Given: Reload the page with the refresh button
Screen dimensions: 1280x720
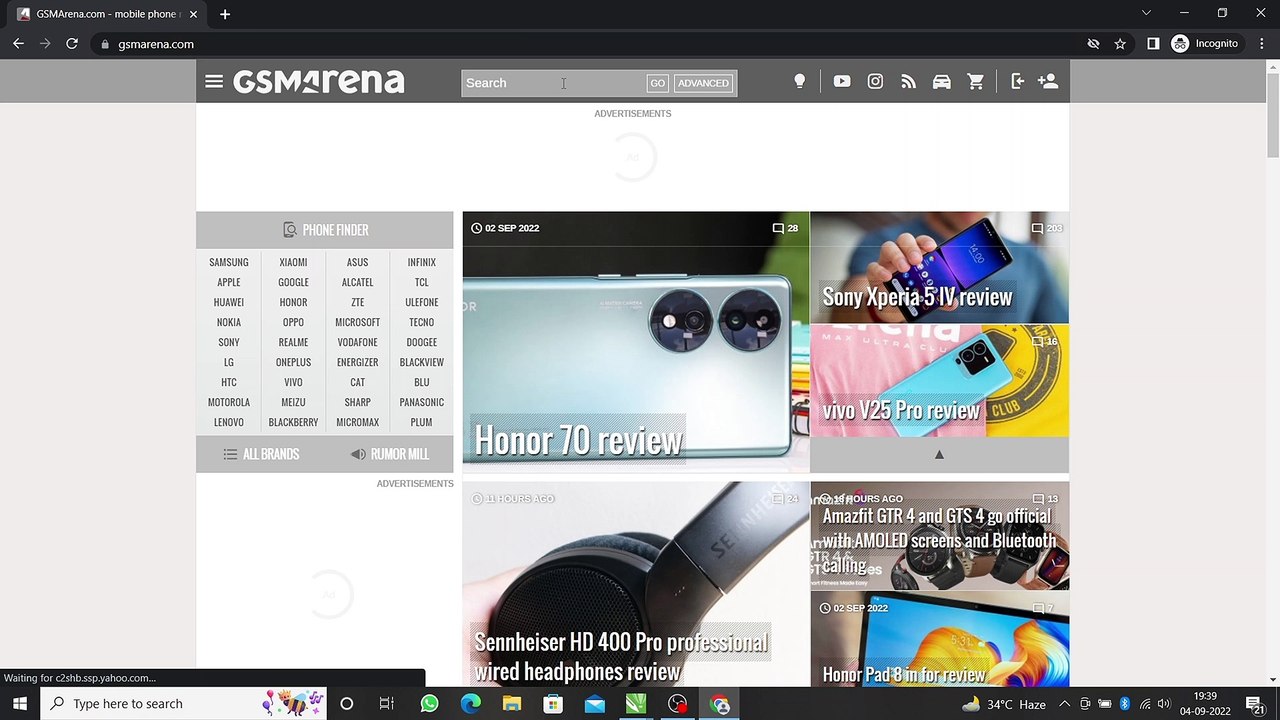Looking at the screenshot, I should 72,44.
